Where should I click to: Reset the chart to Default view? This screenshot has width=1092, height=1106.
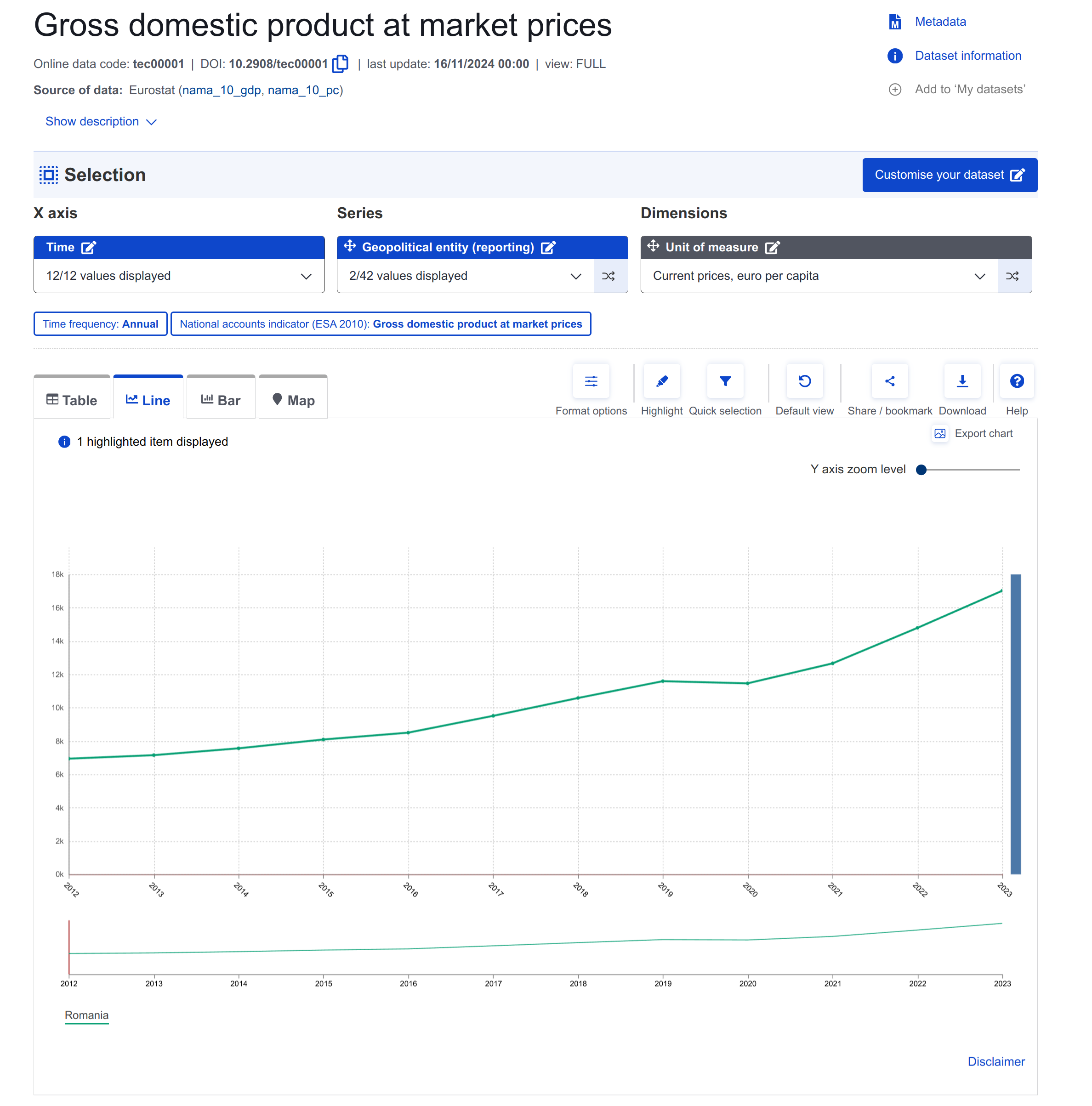coord(804,381)
